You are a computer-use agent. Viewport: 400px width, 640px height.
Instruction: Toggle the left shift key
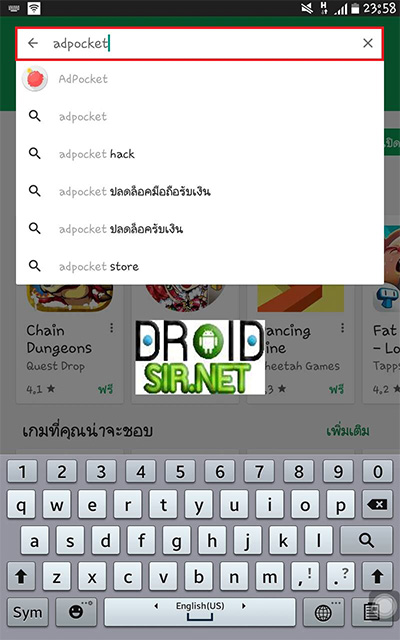[22, 576]
